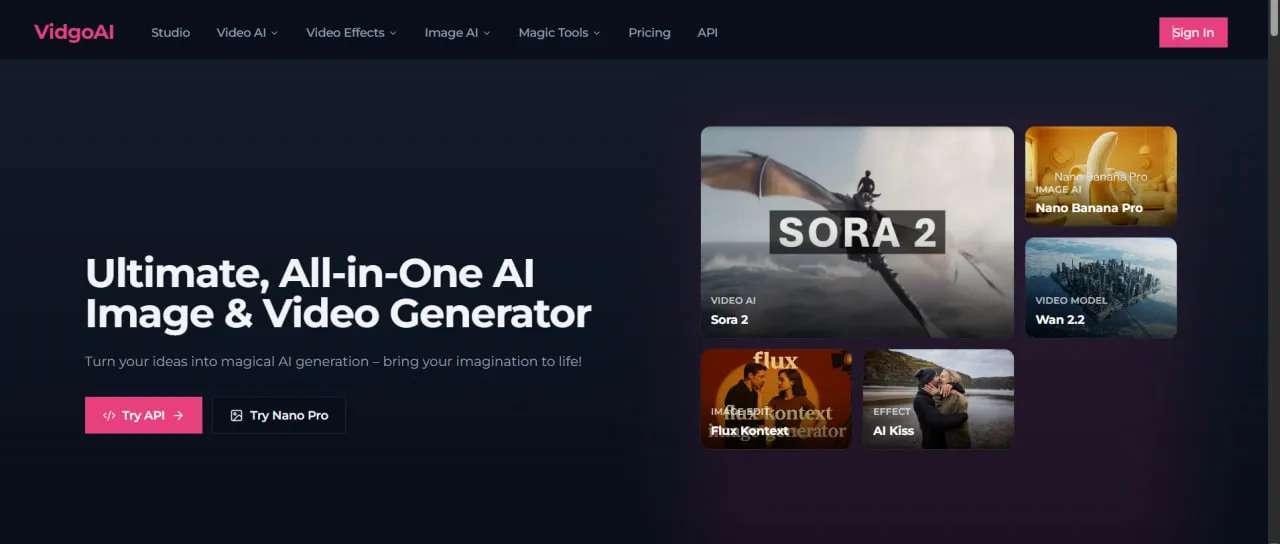Open the Wan 2.2 video model card

[x=1101, y=287]
